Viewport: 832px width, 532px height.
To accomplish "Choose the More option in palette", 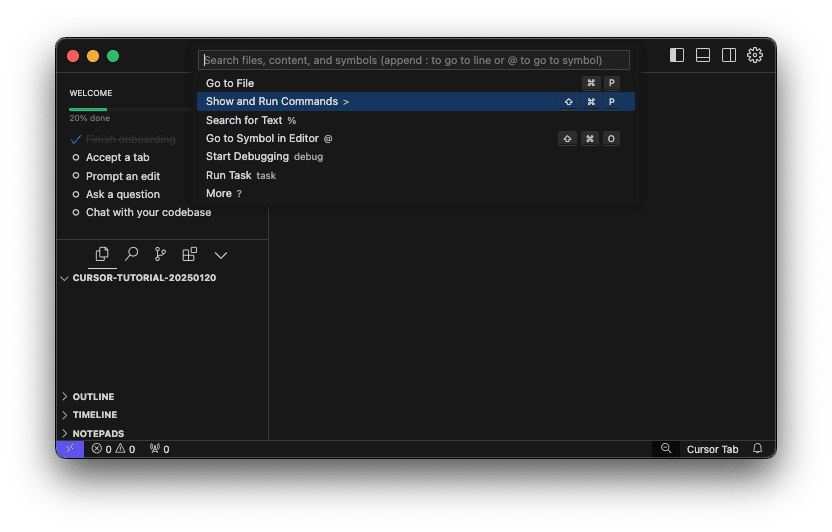I will click(416, 194).
